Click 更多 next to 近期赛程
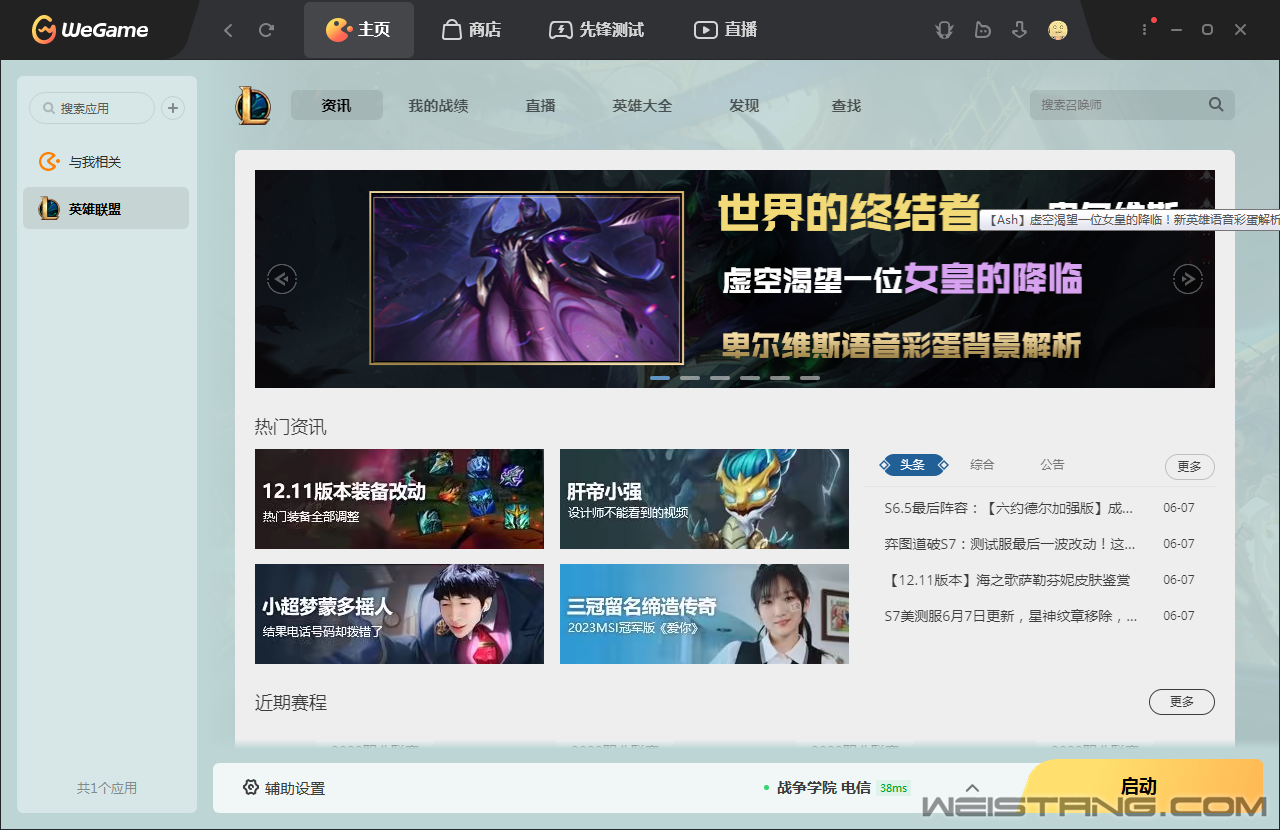1280x830 pixels. point(1182,702)
